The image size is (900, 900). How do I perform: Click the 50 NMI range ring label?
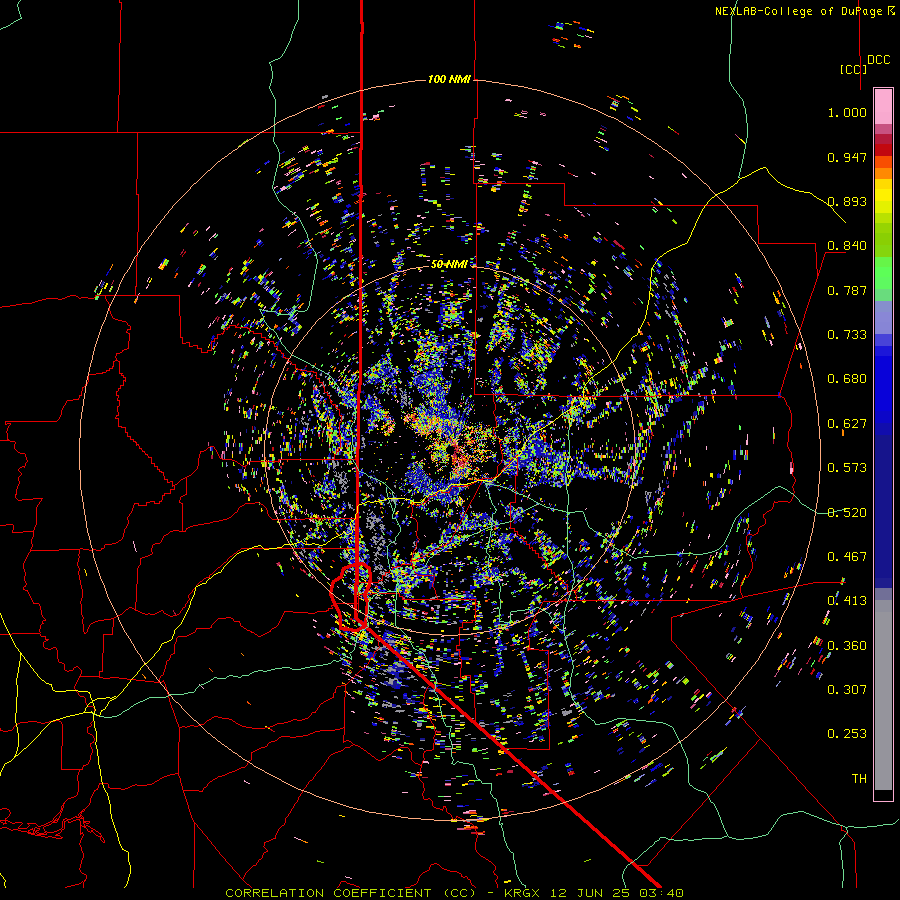click(449, 264)
